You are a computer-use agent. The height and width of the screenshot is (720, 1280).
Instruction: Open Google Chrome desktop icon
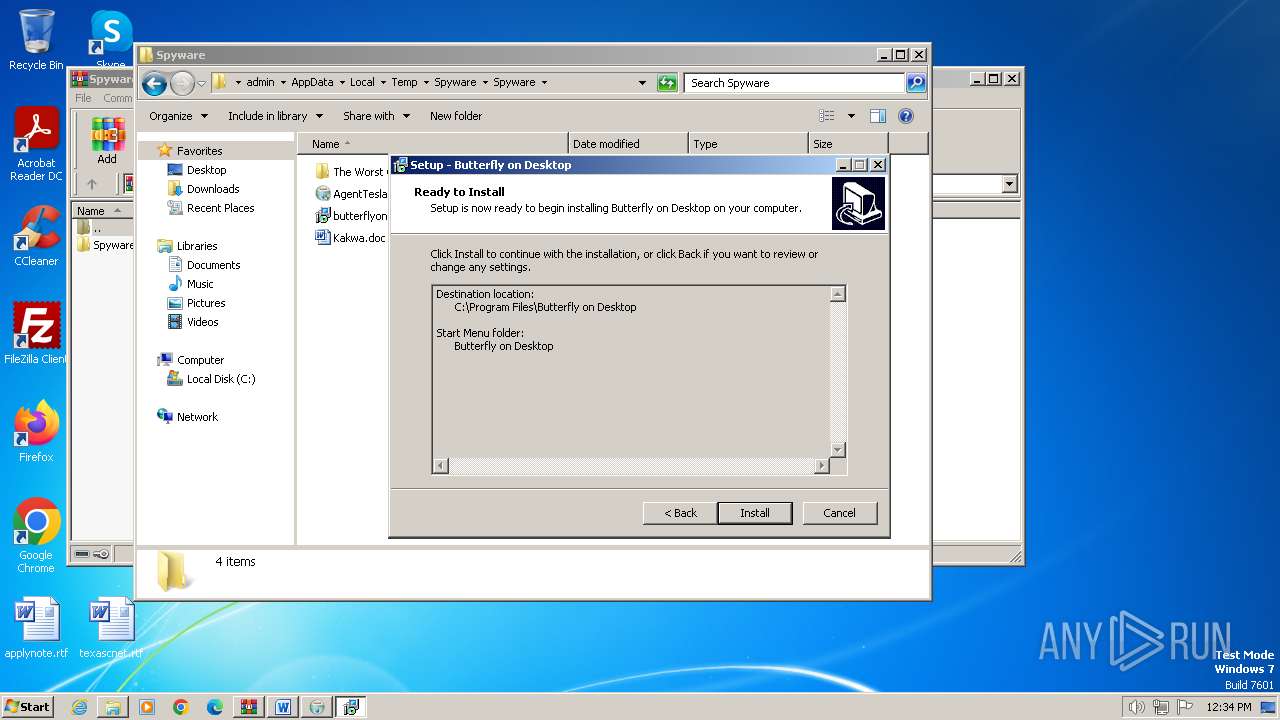36,536
